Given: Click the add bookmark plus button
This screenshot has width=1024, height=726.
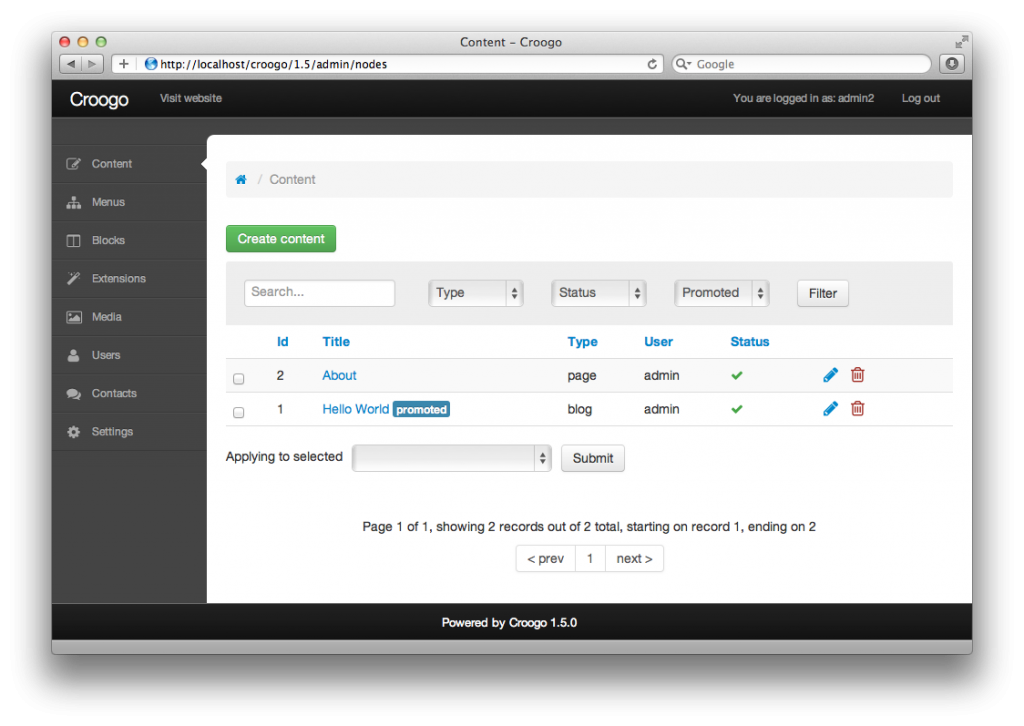Looking at the screenshot, I should (x=123, y=63).
